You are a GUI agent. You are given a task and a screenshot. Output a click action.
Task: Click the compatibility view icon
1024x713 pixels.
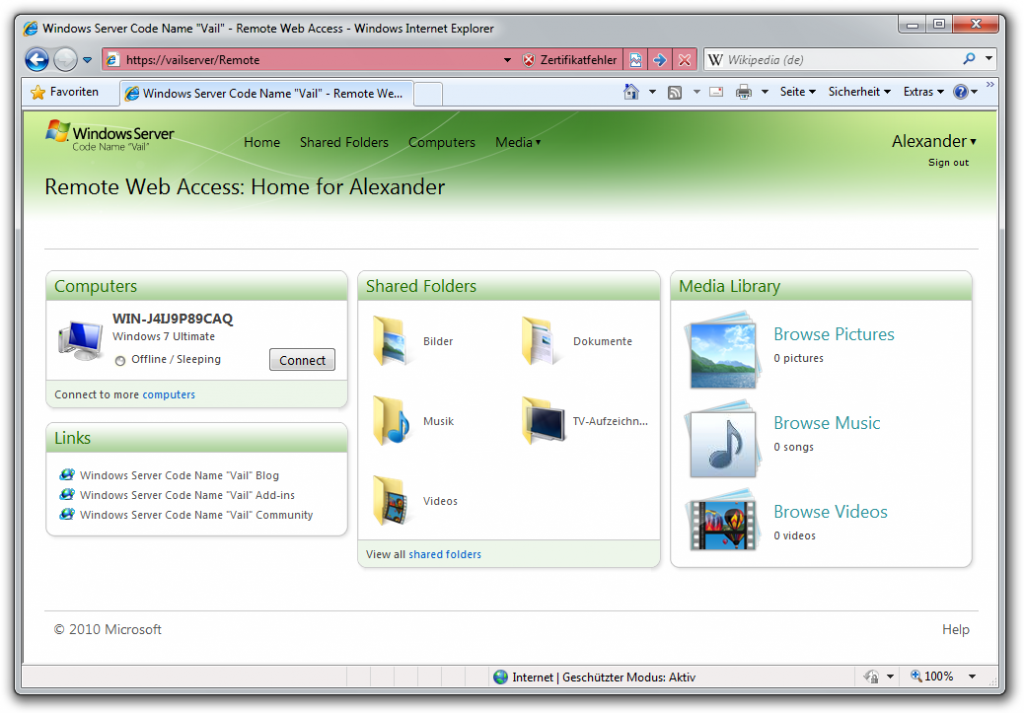(x=635, y=60)
